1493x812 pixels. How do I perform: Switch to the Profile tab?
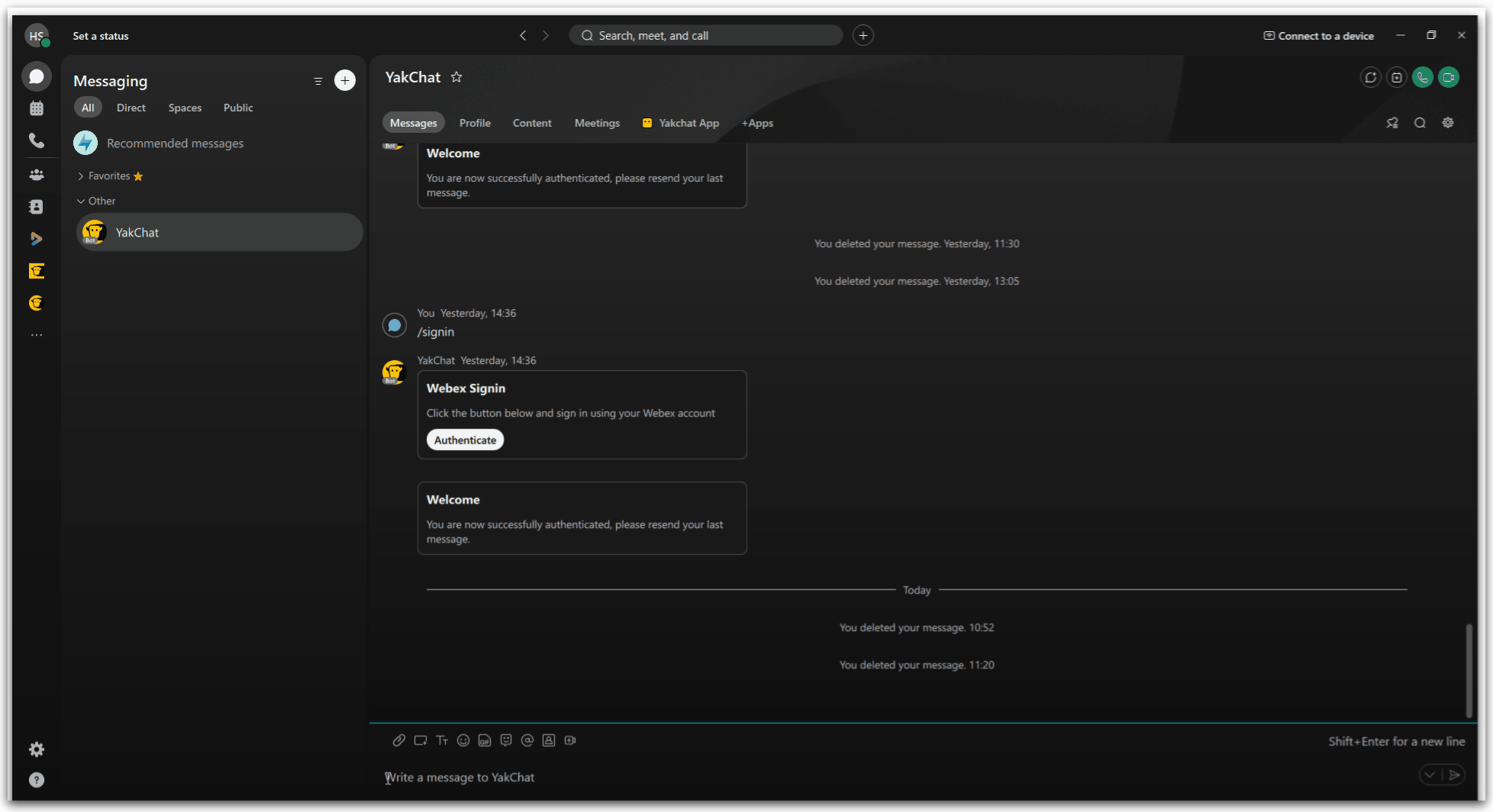475,123
